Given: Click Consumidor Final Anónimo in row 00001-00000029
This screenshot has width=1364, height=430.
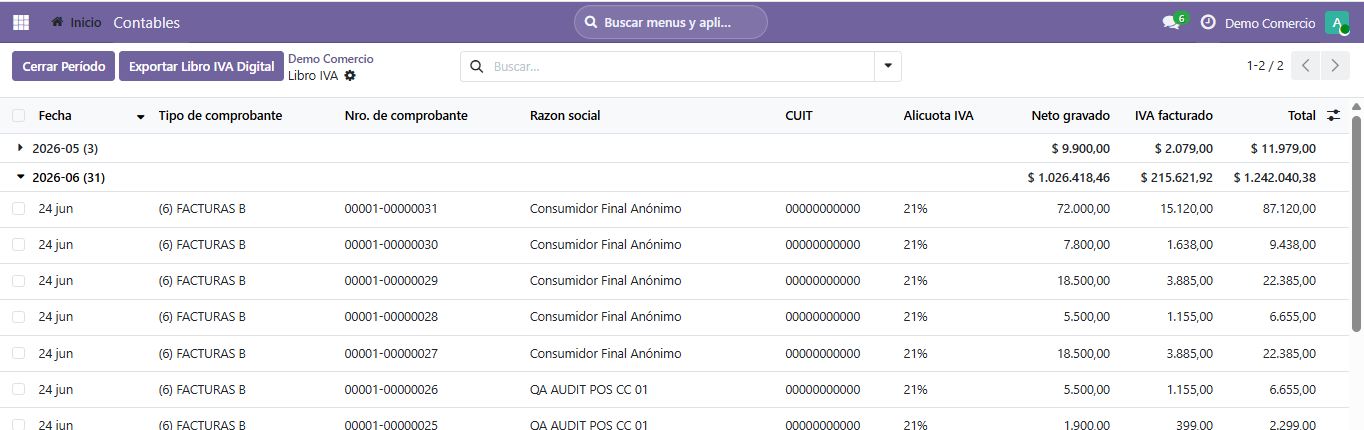Looking at the screenshot, I should click(x=605, y=281).
